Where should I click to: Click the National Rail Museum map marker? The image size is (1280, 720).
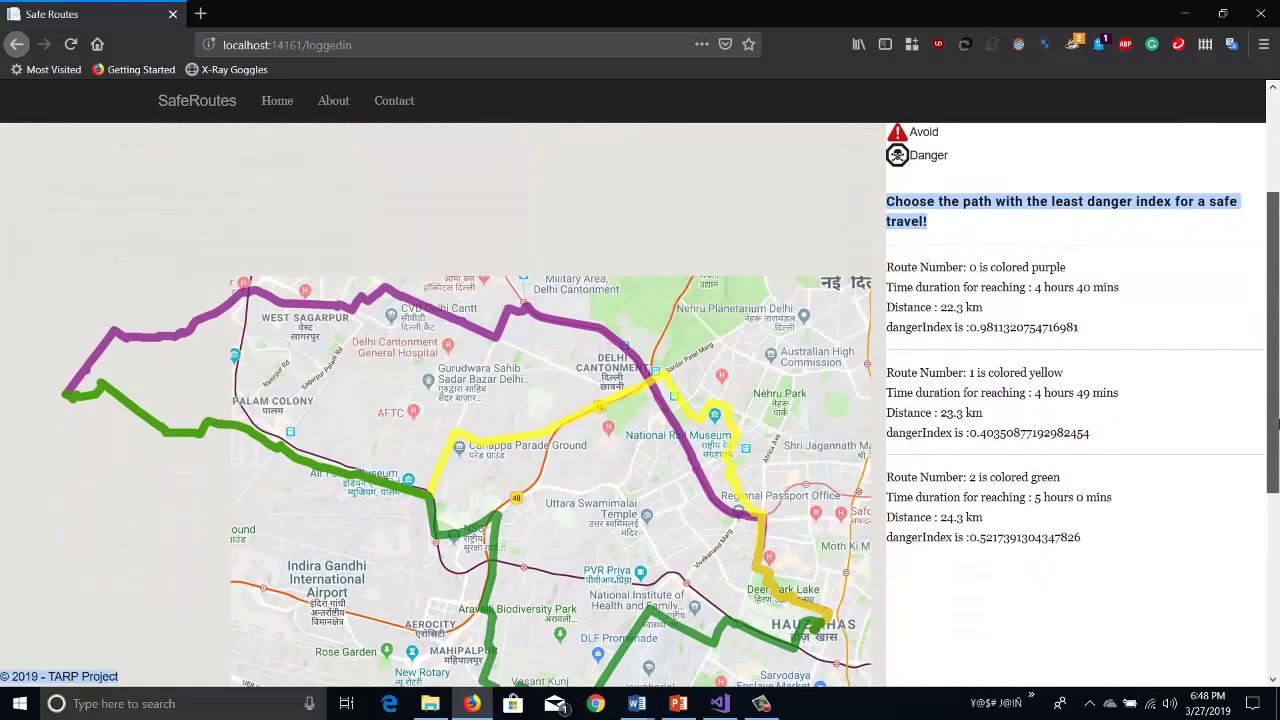coord(714,414)
